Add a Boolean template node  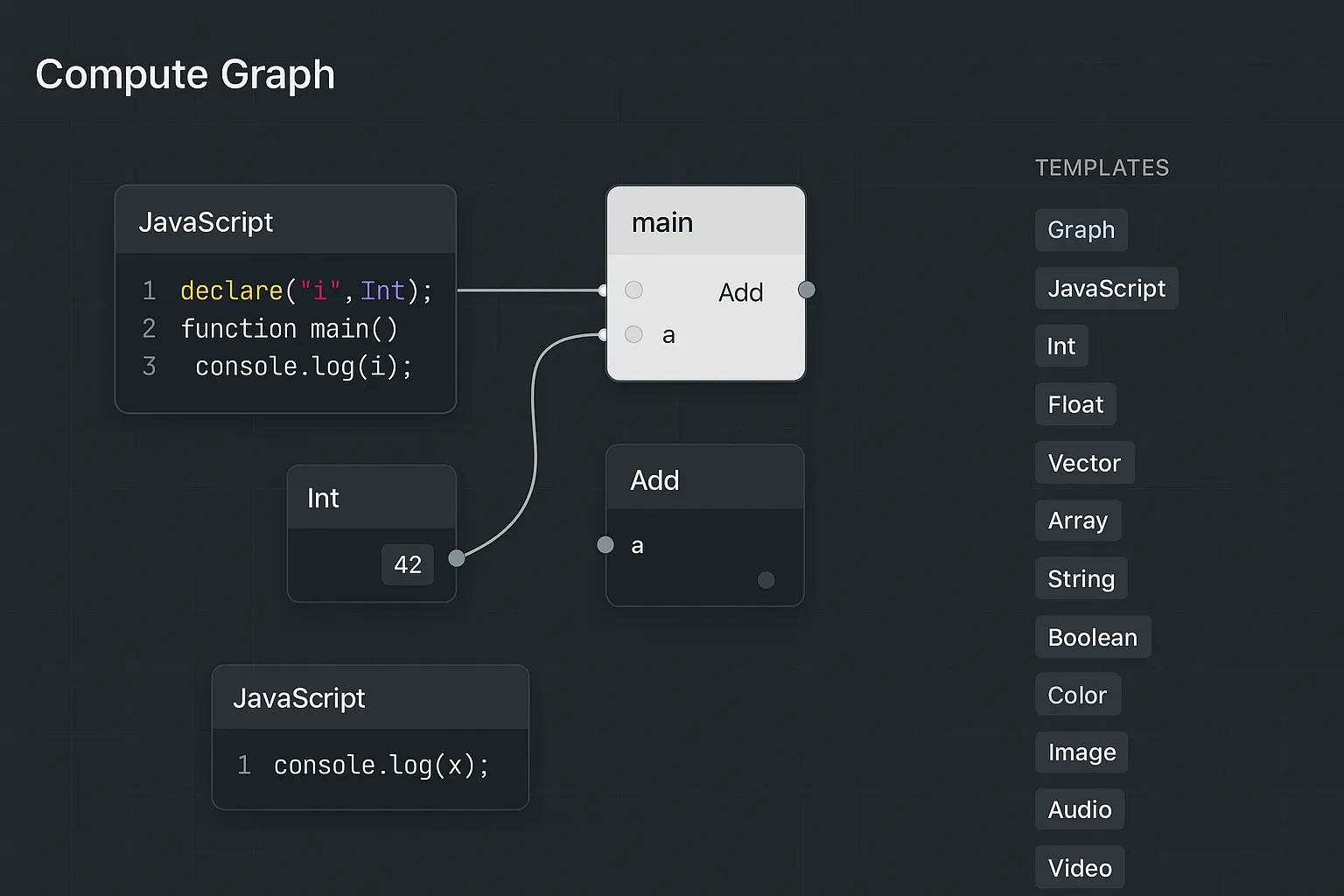[1092, 637]
